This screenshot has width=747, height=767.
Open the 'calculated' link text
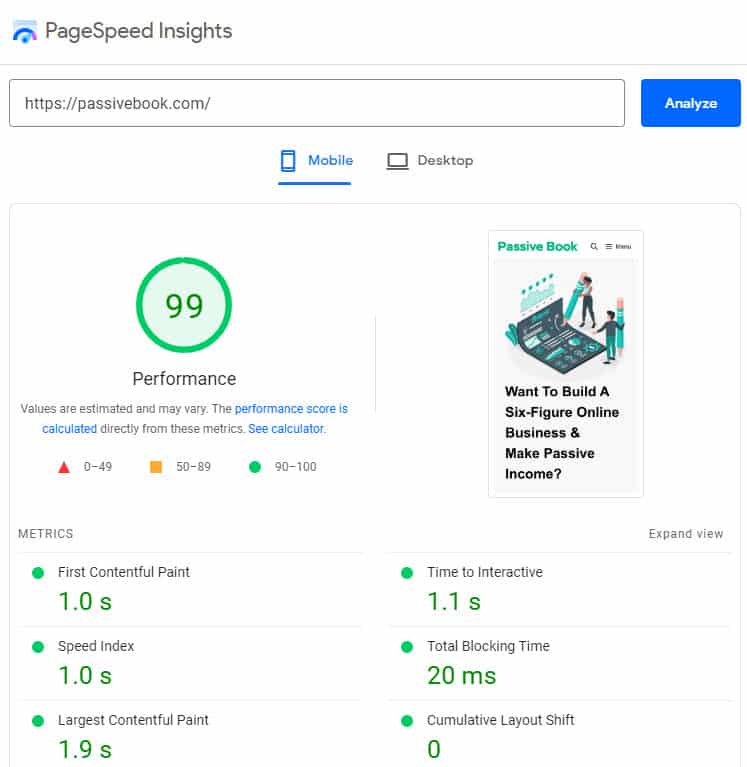pyautogui.click(x=69, y=429)
